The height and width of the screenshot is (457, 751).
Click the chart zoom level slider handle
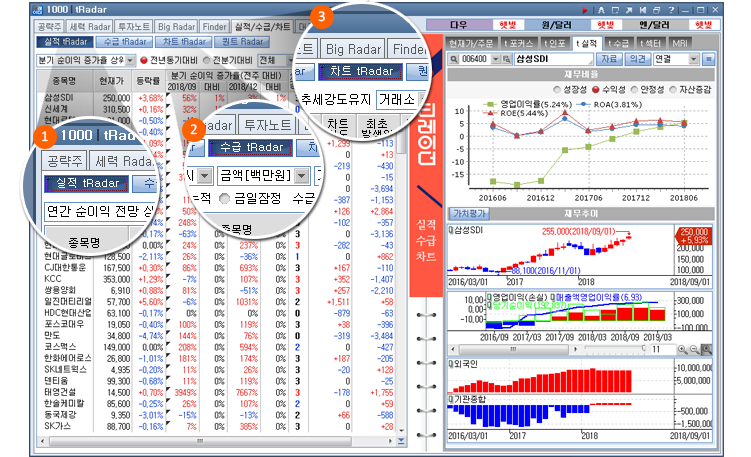point(644,349)
